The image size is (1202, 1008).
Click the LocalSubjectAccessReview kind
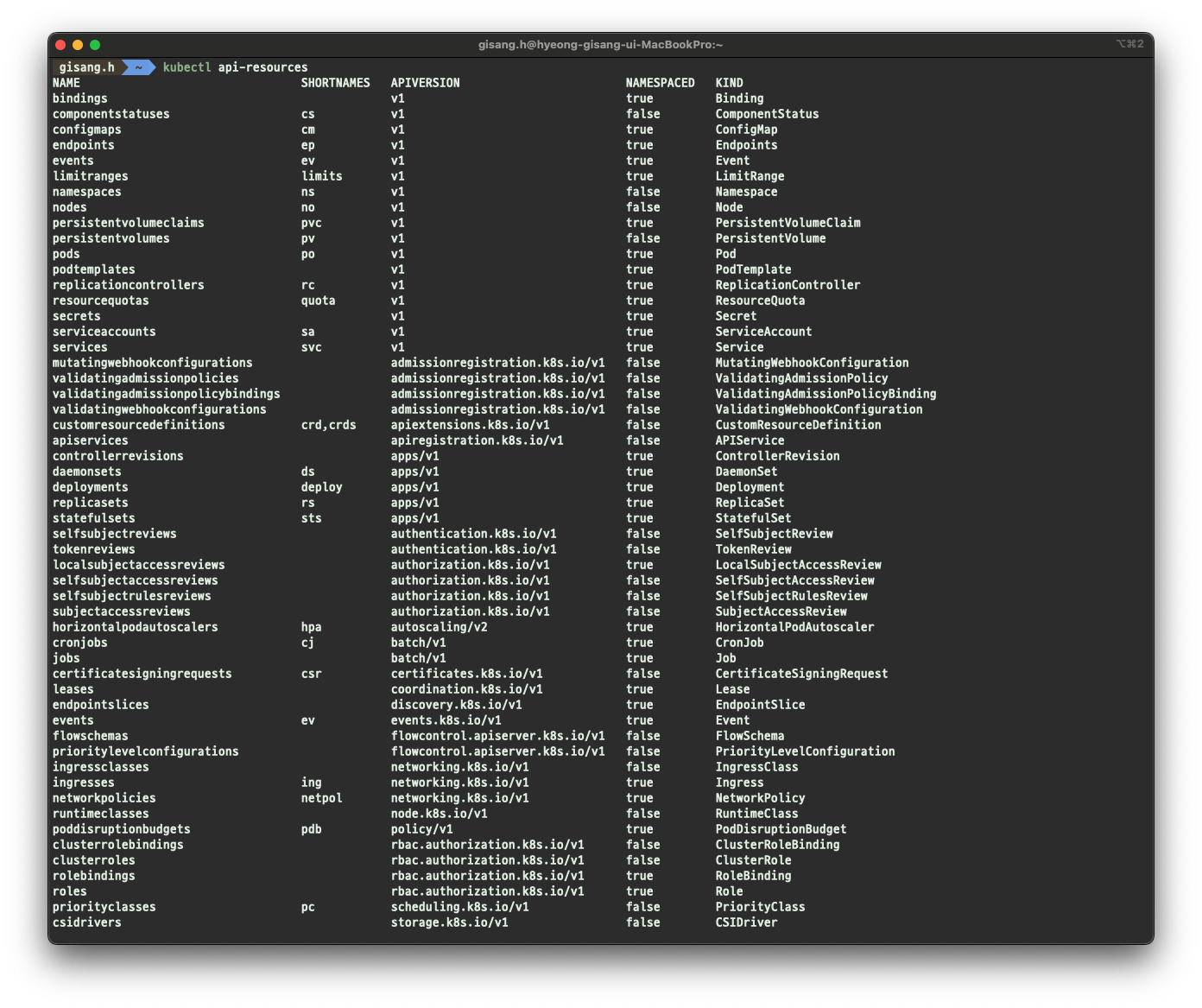pyautogui.click(x=799, y=565)
